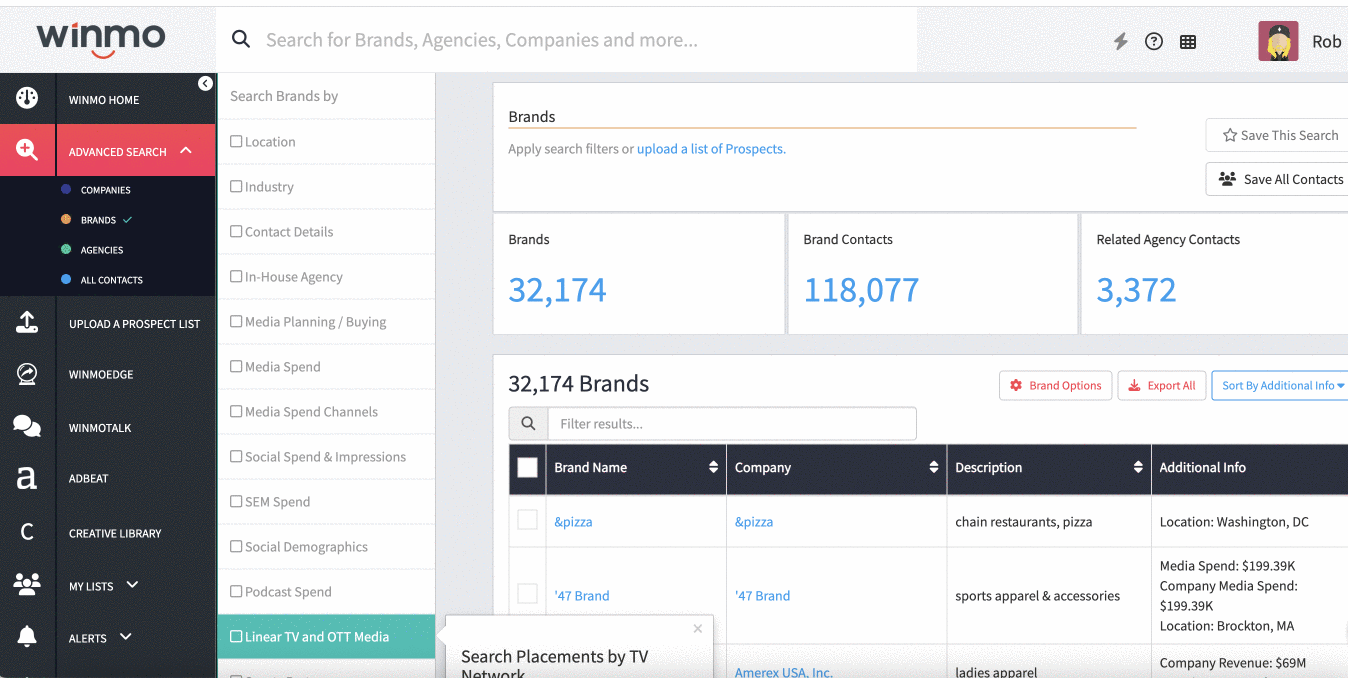1348x678 pixels.
Task: Open Brands under Advanced Search
Action: (x=98, y=220)
